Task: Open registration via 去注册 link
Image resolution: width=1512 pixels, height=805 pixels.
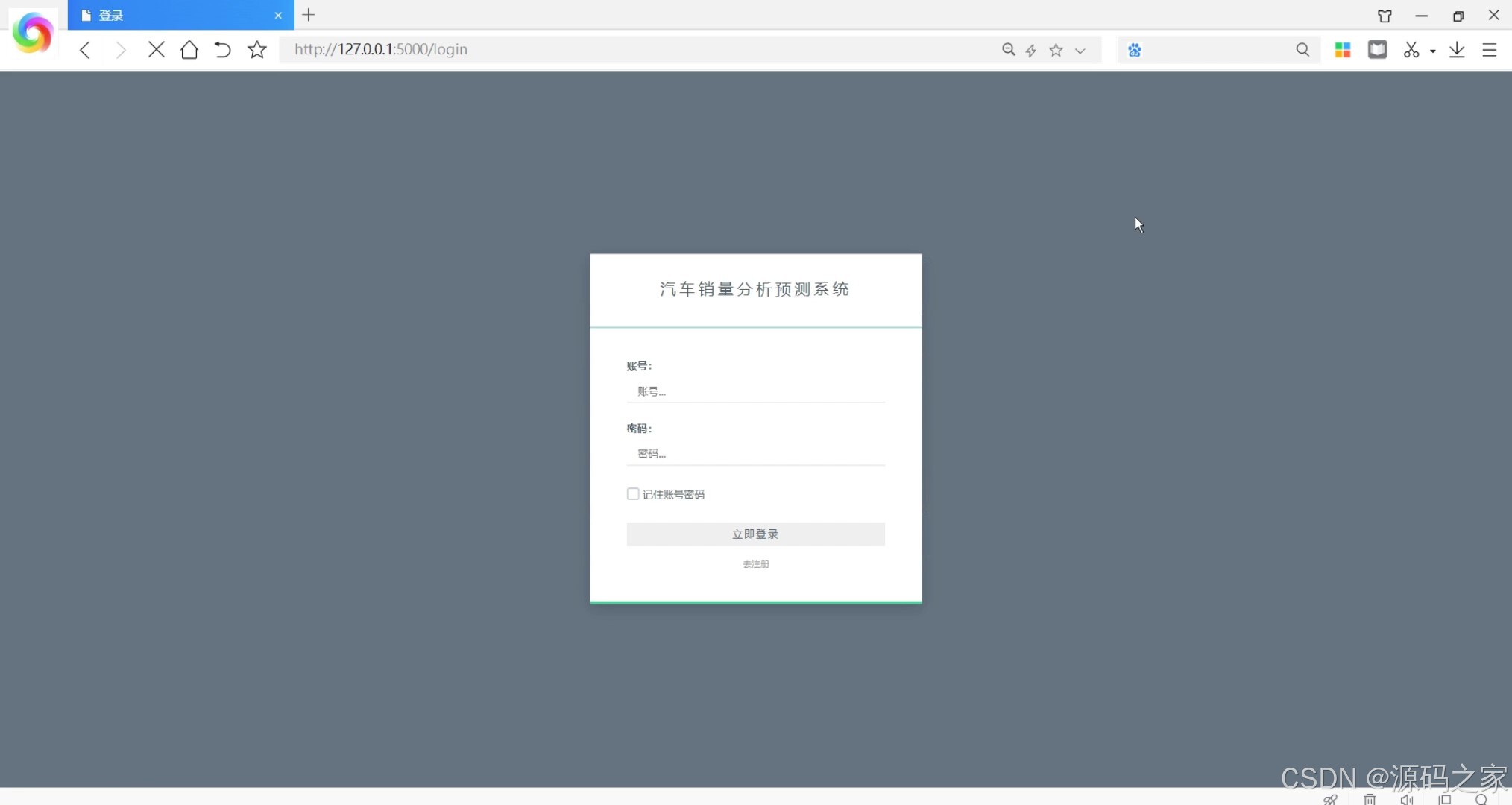Action: pos(755,564)
